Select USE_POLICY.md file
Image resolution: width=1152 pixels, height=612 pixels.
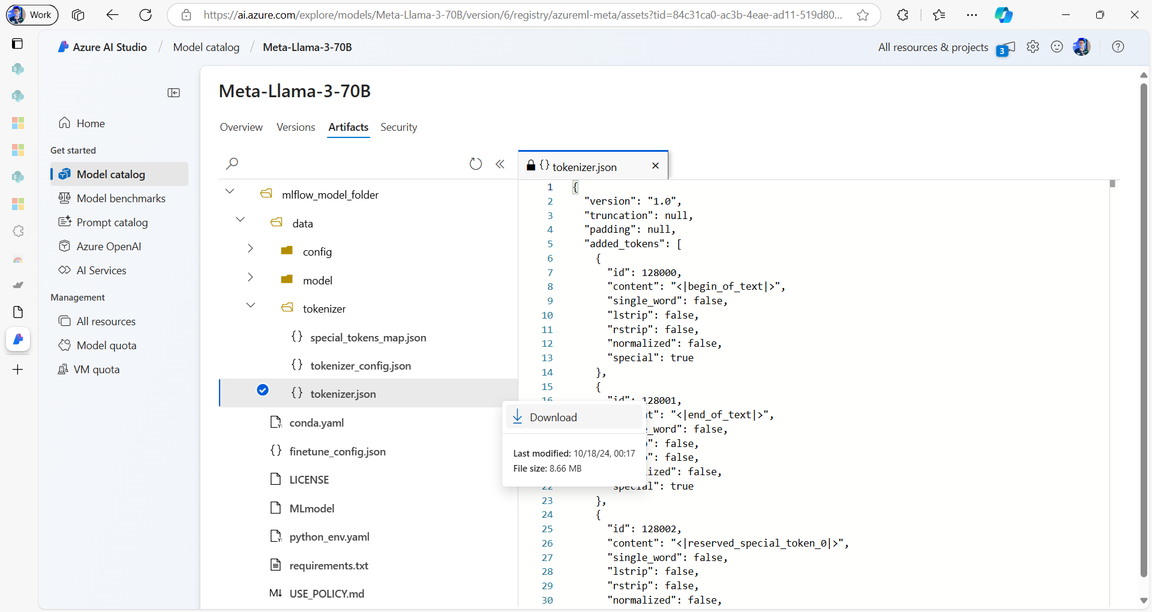(x=326, y=594)
